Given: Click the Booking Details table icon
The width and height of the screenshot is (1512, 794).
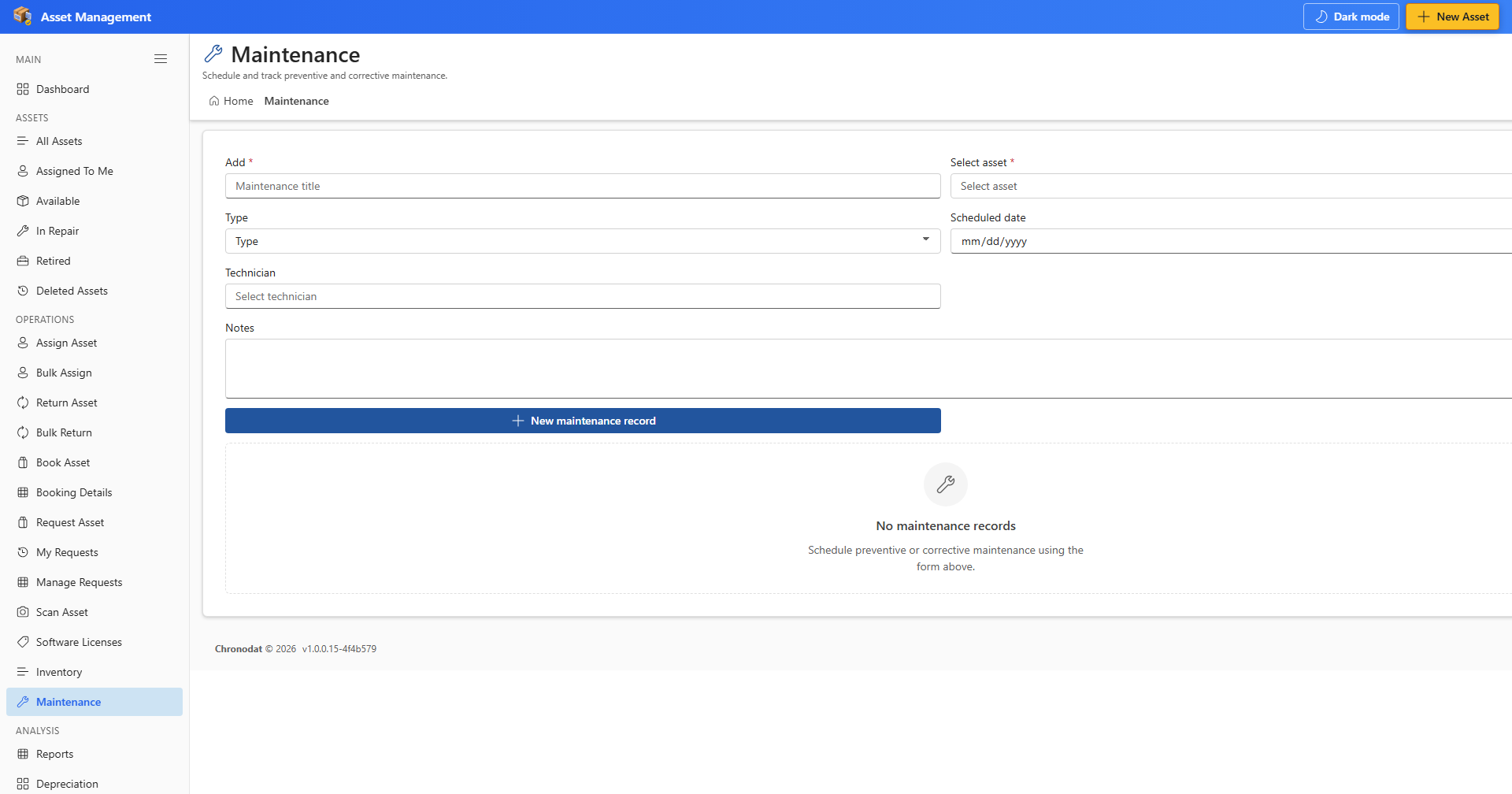Looking at the screenshot, I should click(23, 492).
